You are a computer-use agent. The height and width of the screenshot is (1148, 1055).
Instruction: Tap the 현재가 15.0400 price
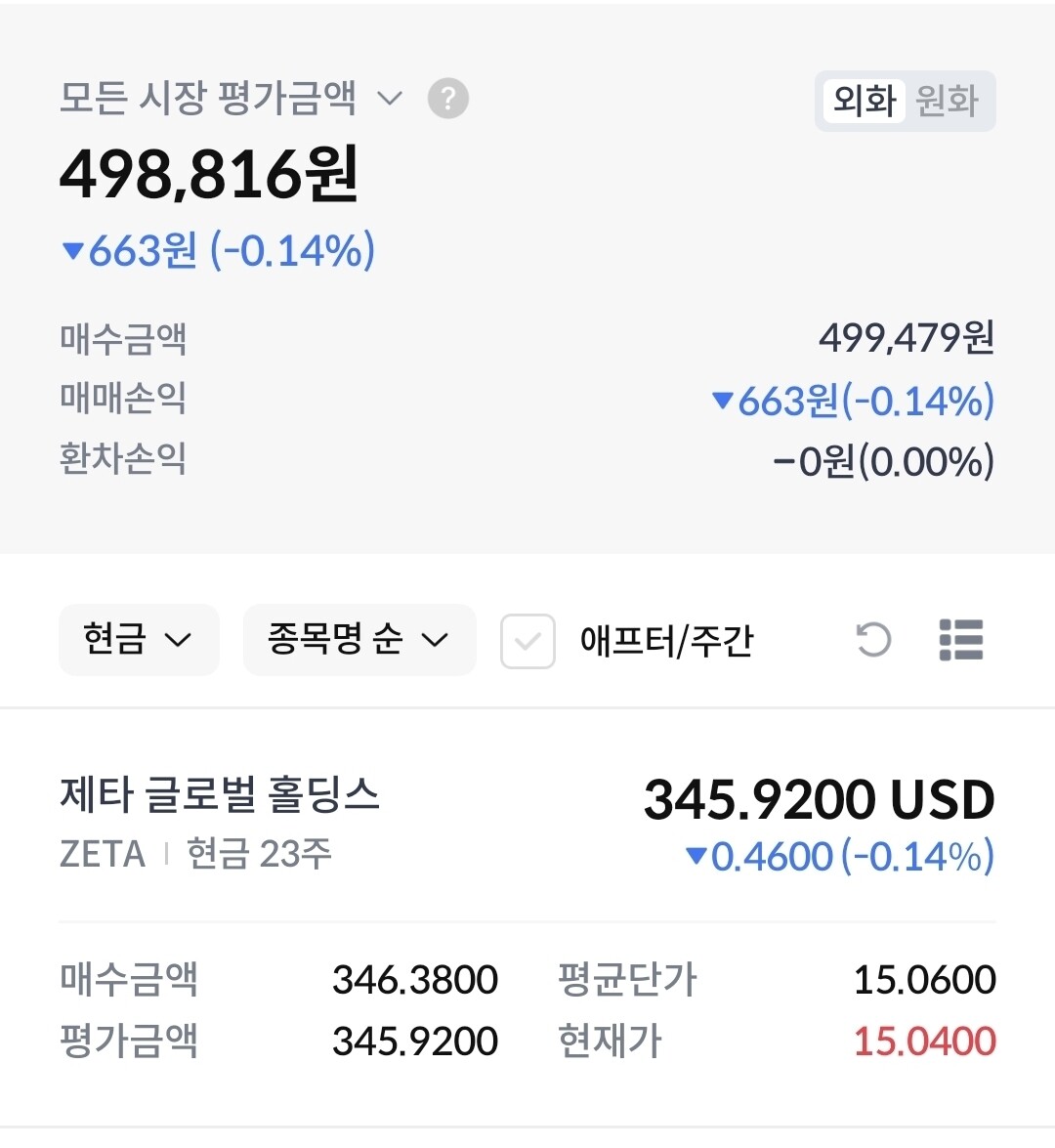(x=924, y=1042)
